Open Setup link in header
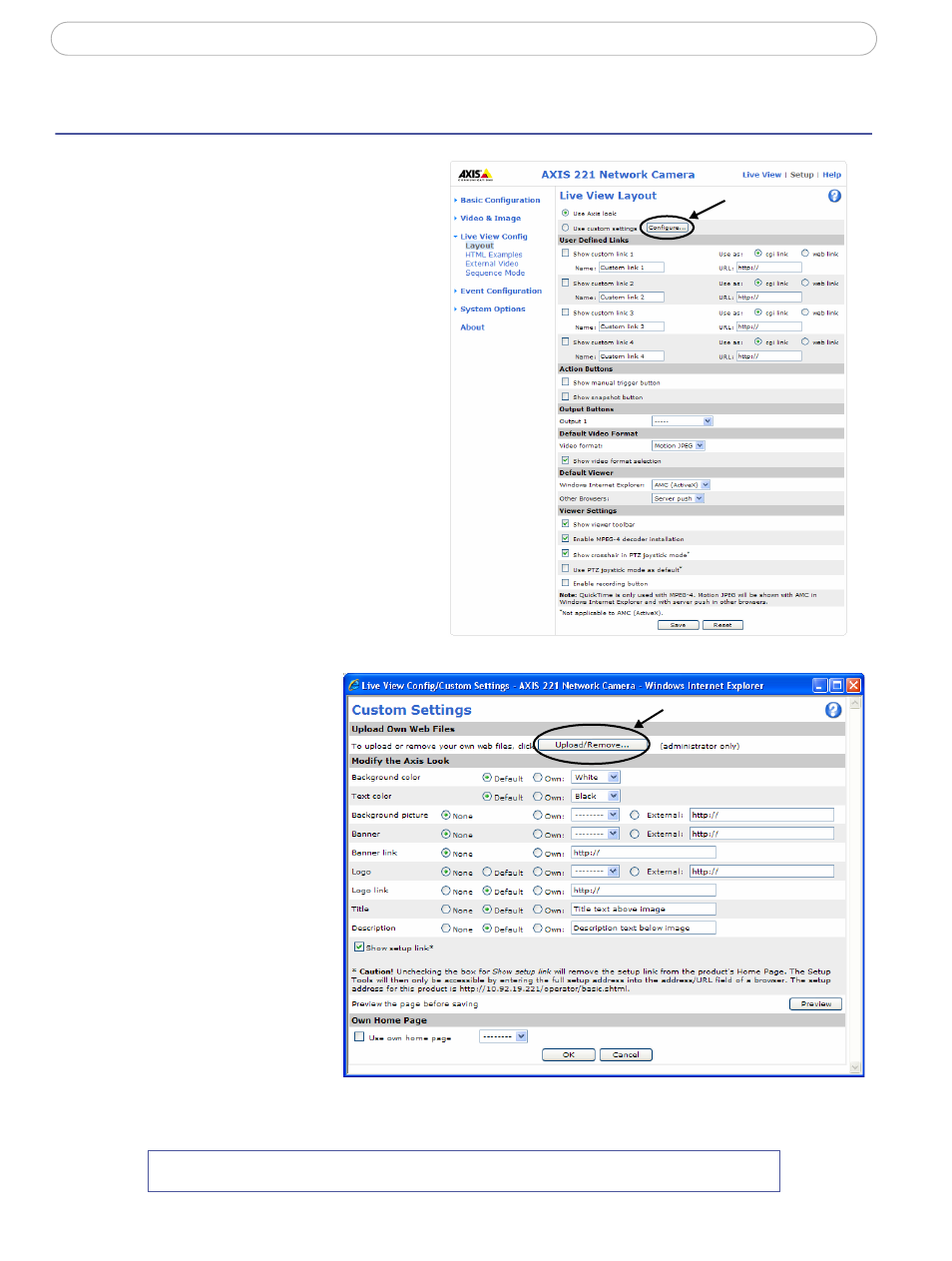Image resolution: width=952 pixels, height=1261 pixels. point(802,175)
